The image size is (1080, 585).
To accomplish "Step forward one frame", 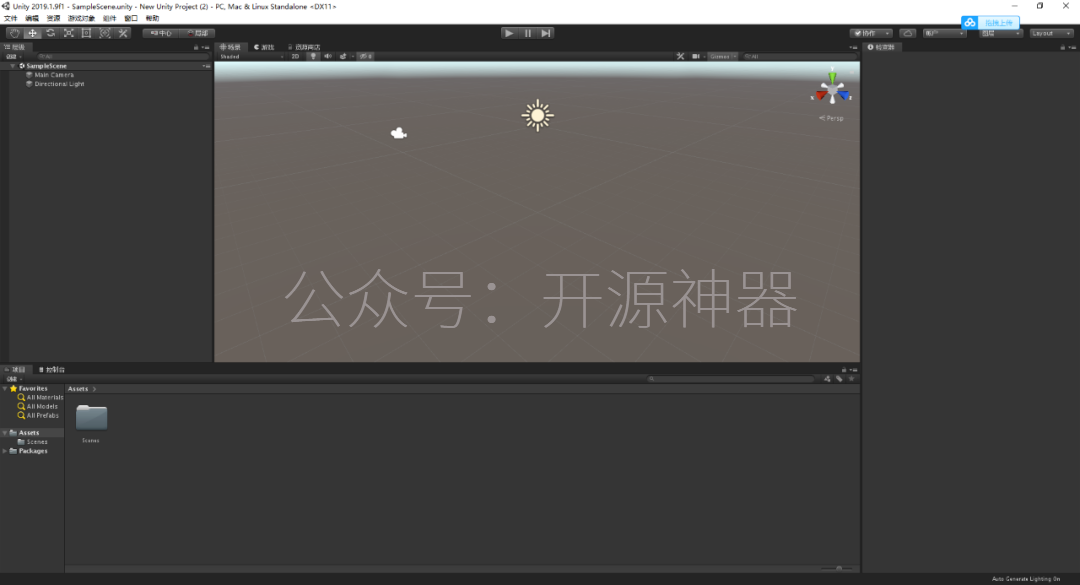I will (546, 33).
